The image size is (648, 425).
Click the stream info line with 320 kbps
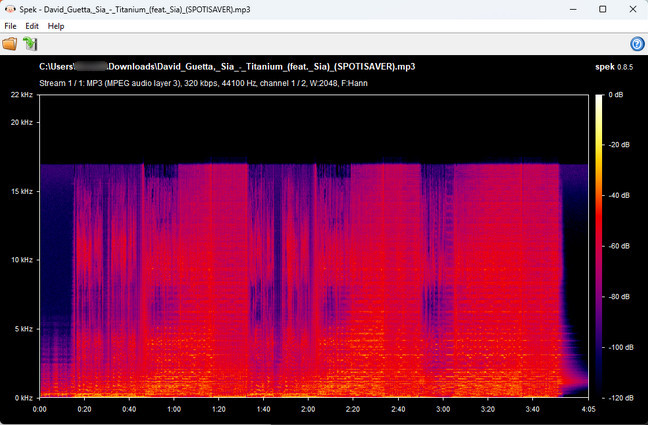(x=203, y=84)
